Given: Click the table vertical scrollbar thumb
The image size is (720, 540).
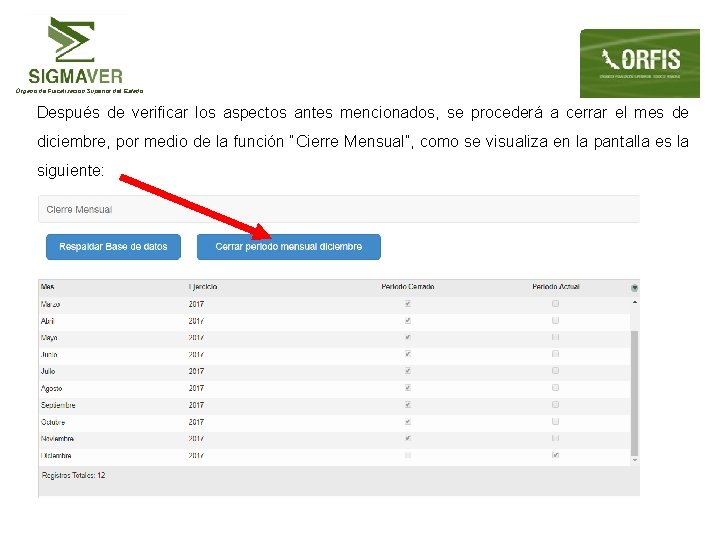Looking at the screenshot, I should click(635, 393).
